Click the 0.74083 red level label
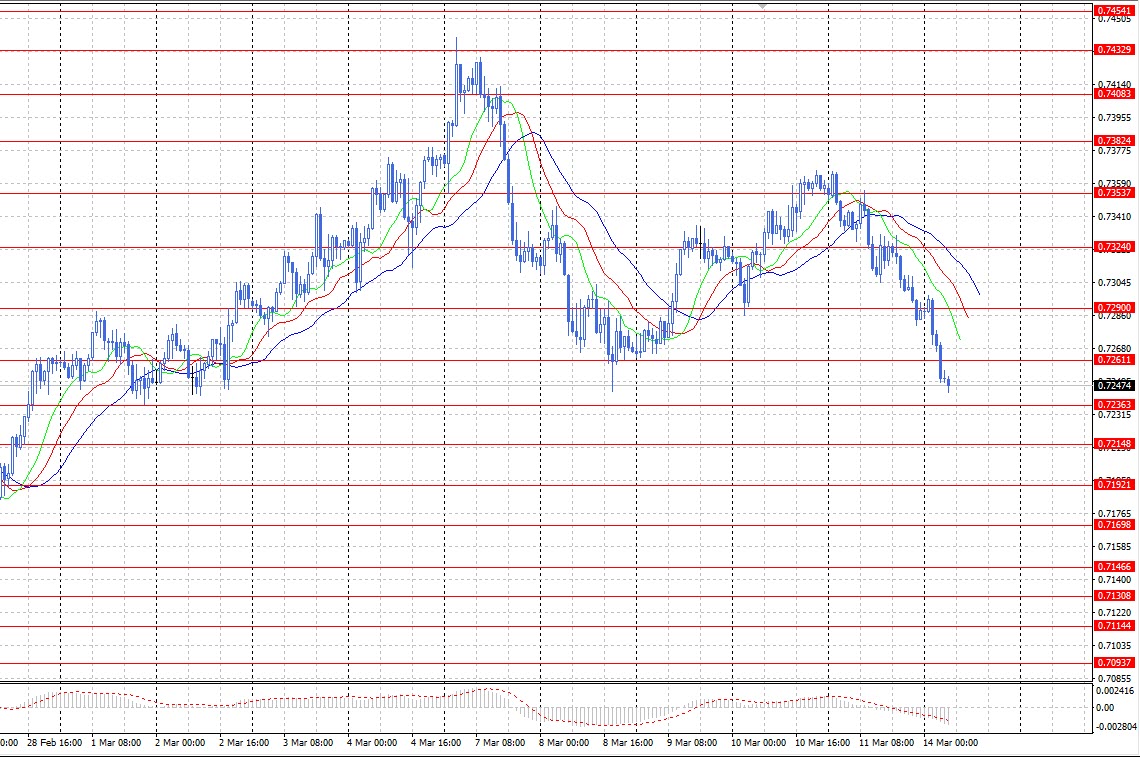The width and height of the screenshot is (1140, 757). 1114,94
